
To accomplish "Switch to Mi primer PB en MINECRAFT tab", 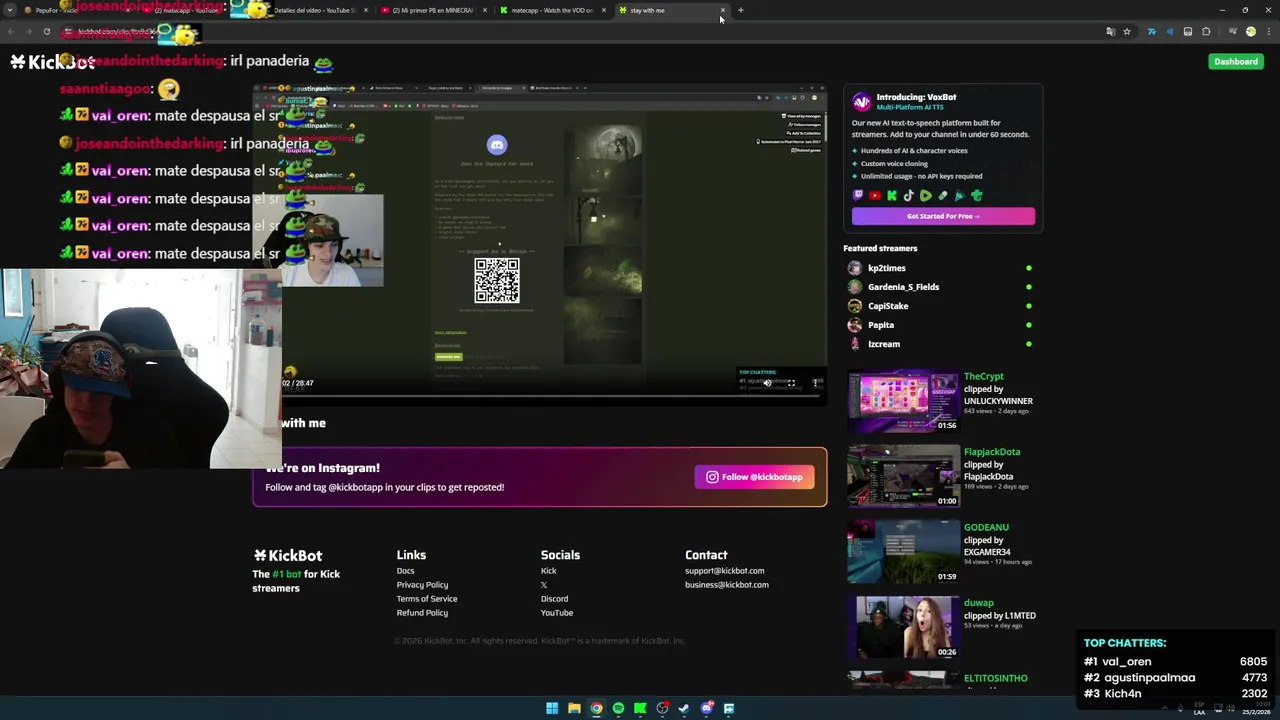I will [x=433, y=10].
